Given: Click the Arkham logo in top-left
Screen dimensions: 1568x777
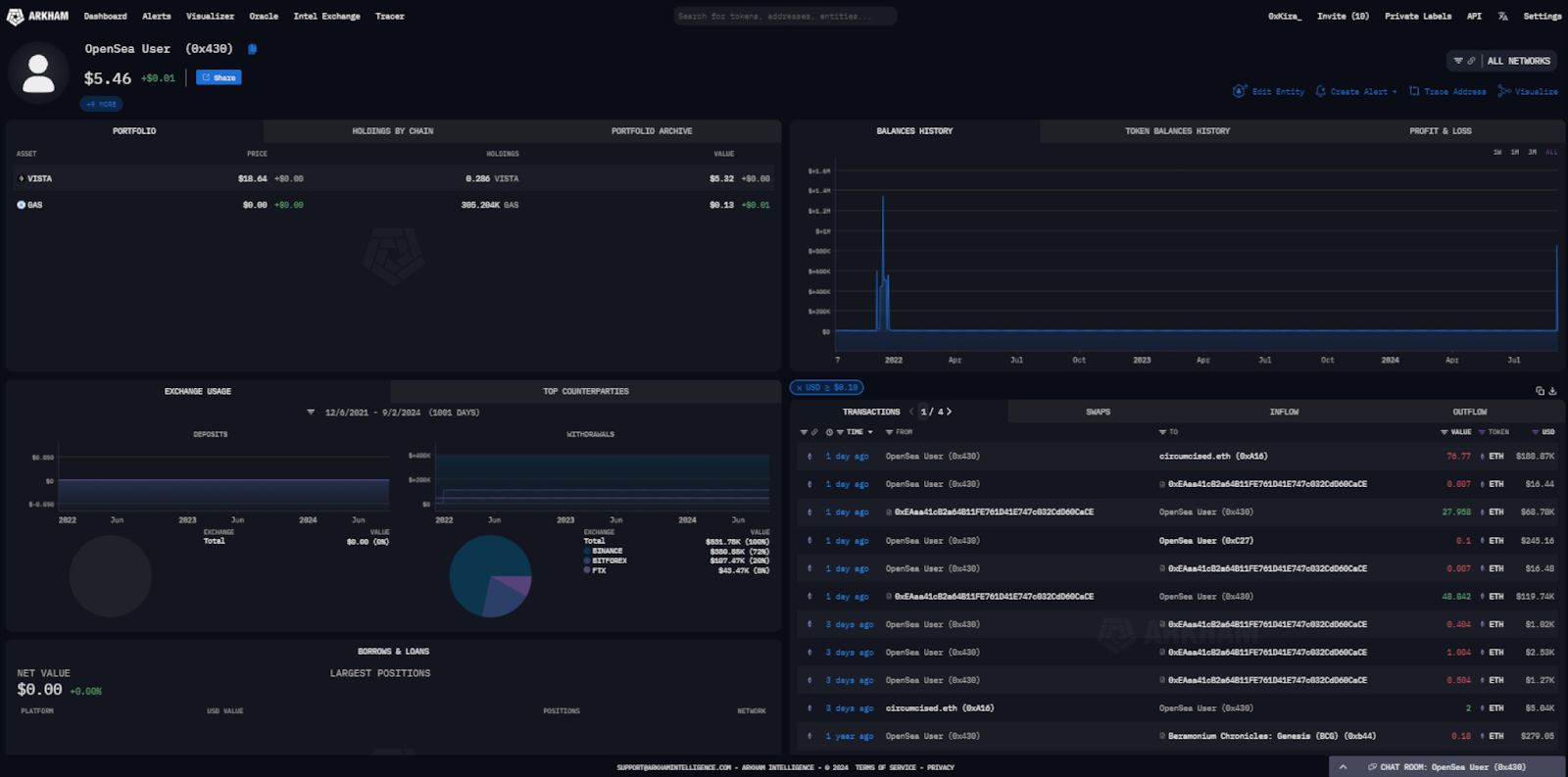Looking at the screenshot, I should coord(38,17).
